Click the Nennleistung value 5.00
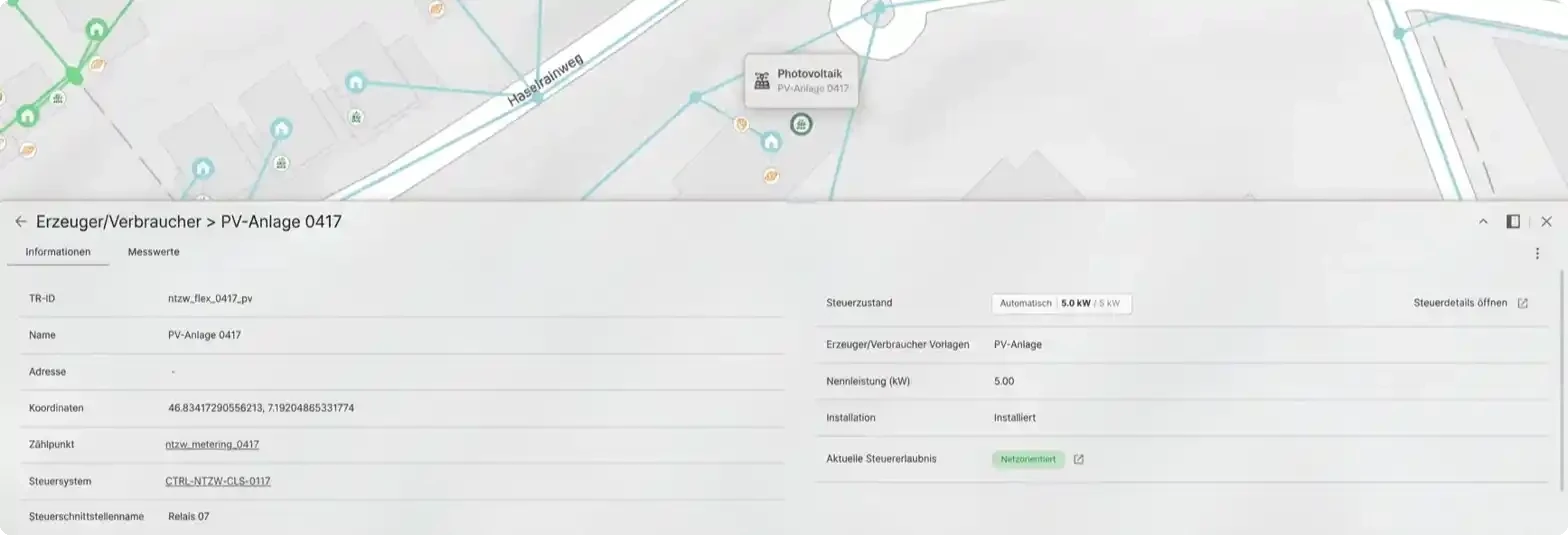The image size is (1568, 535). [1004, 381]
